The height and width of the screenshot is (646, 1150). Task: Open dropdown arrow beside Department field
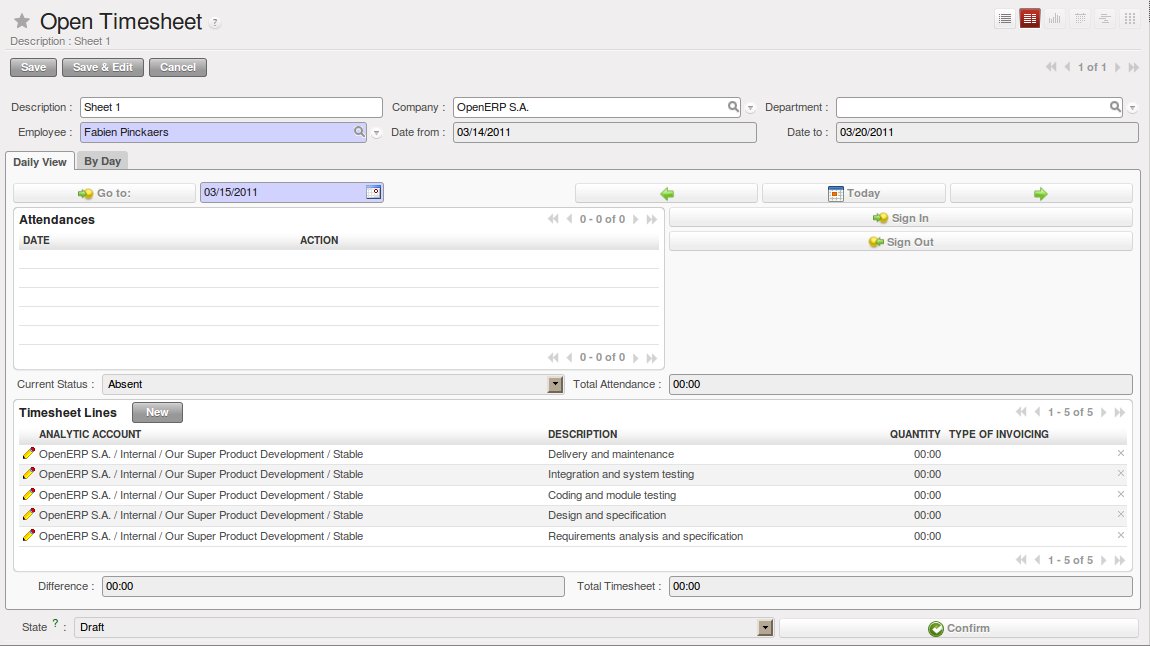tap(1132, 108)
